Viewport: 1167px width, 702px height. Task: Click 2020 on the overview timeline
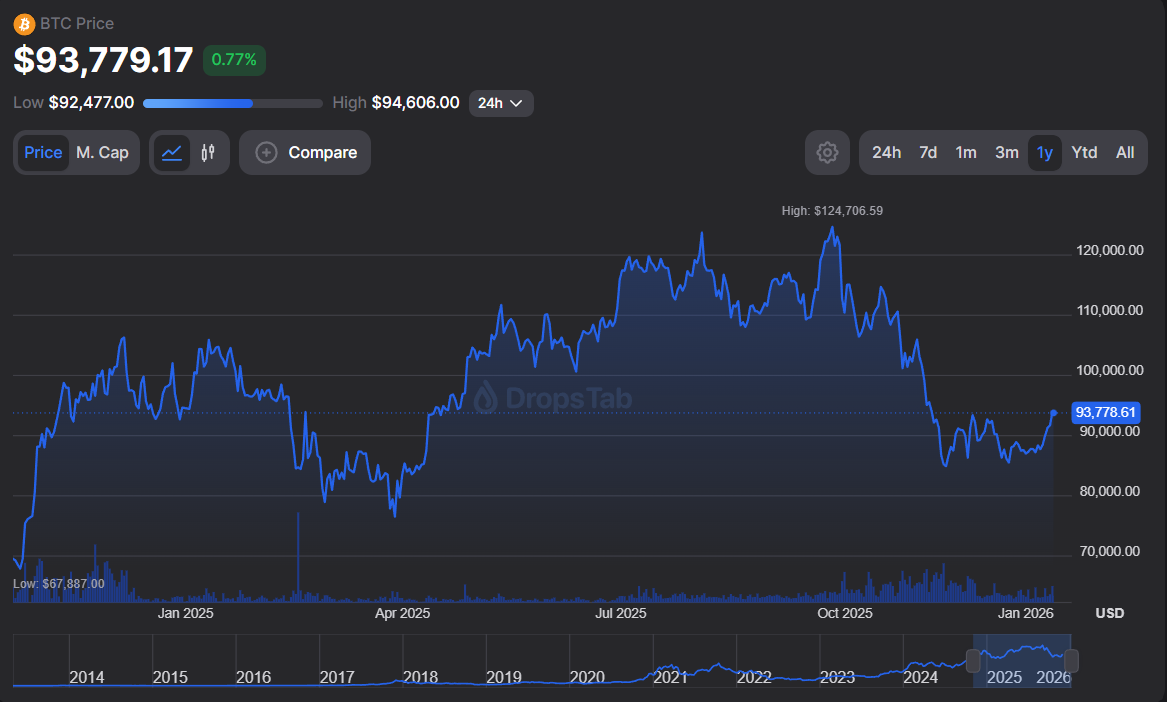pyautogui.click(x=587, y=677)
